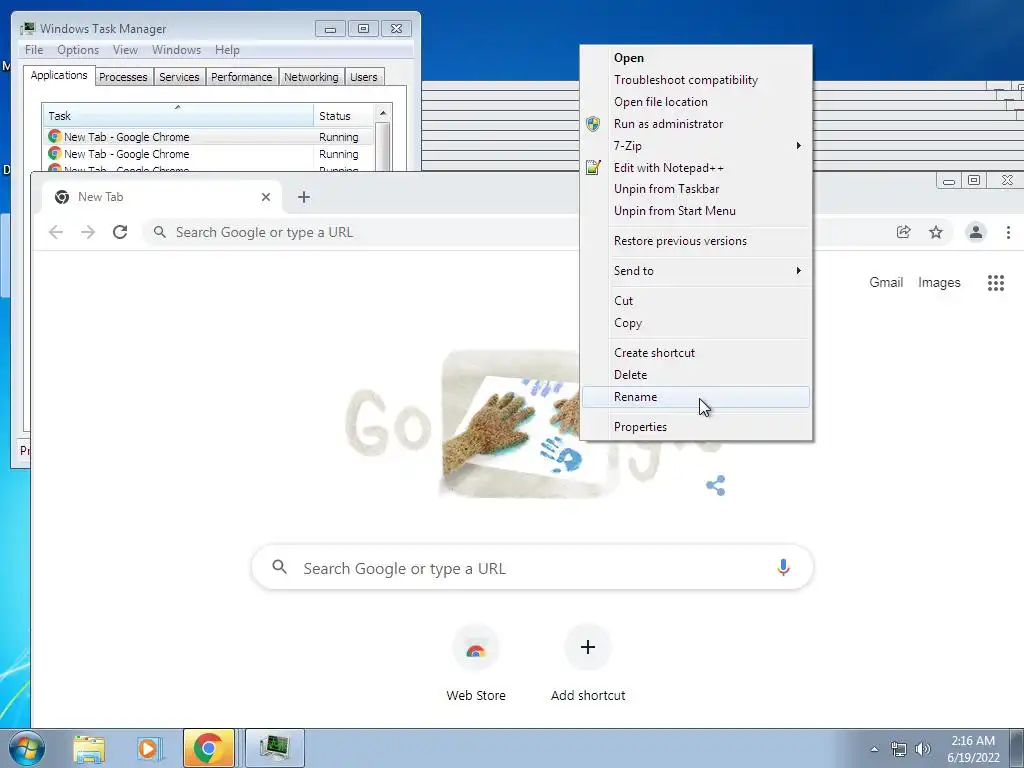
Task: Open the Web Store shortcut icon
Action: point(476,648)
